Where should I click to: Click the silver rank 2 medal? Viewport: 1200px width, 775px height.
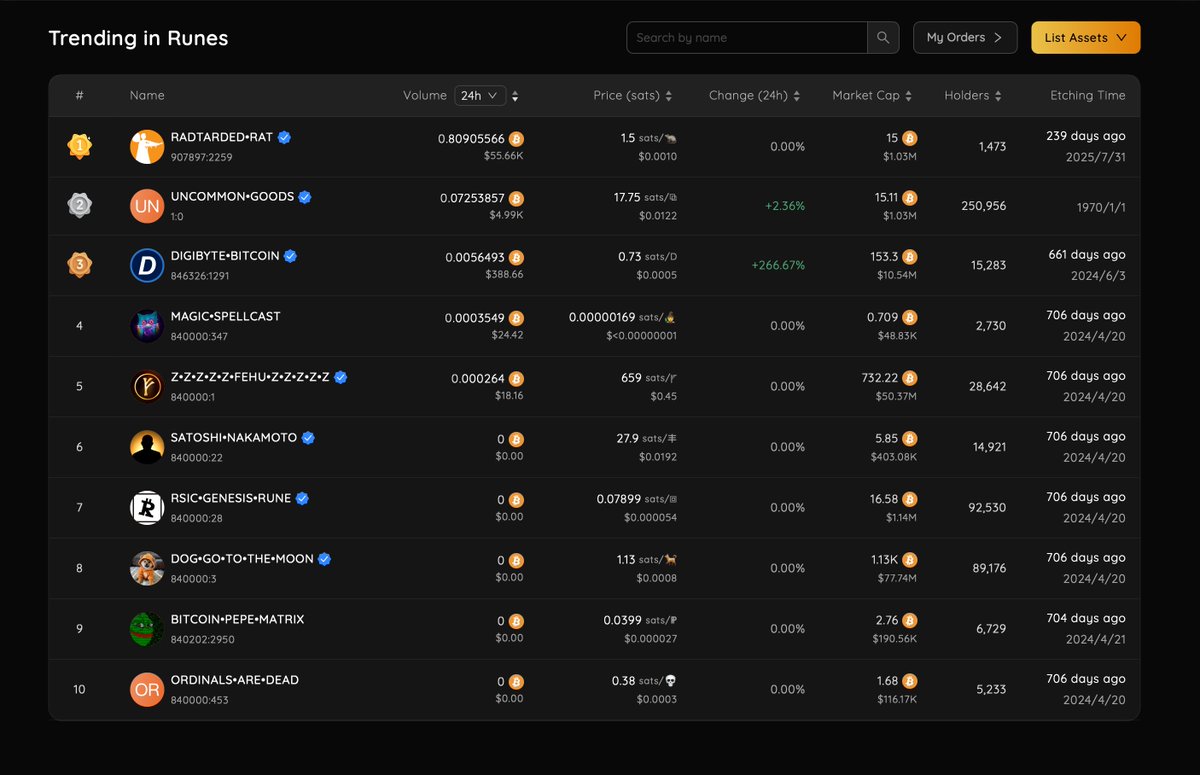pyautogui.click(x=79, y=206)
